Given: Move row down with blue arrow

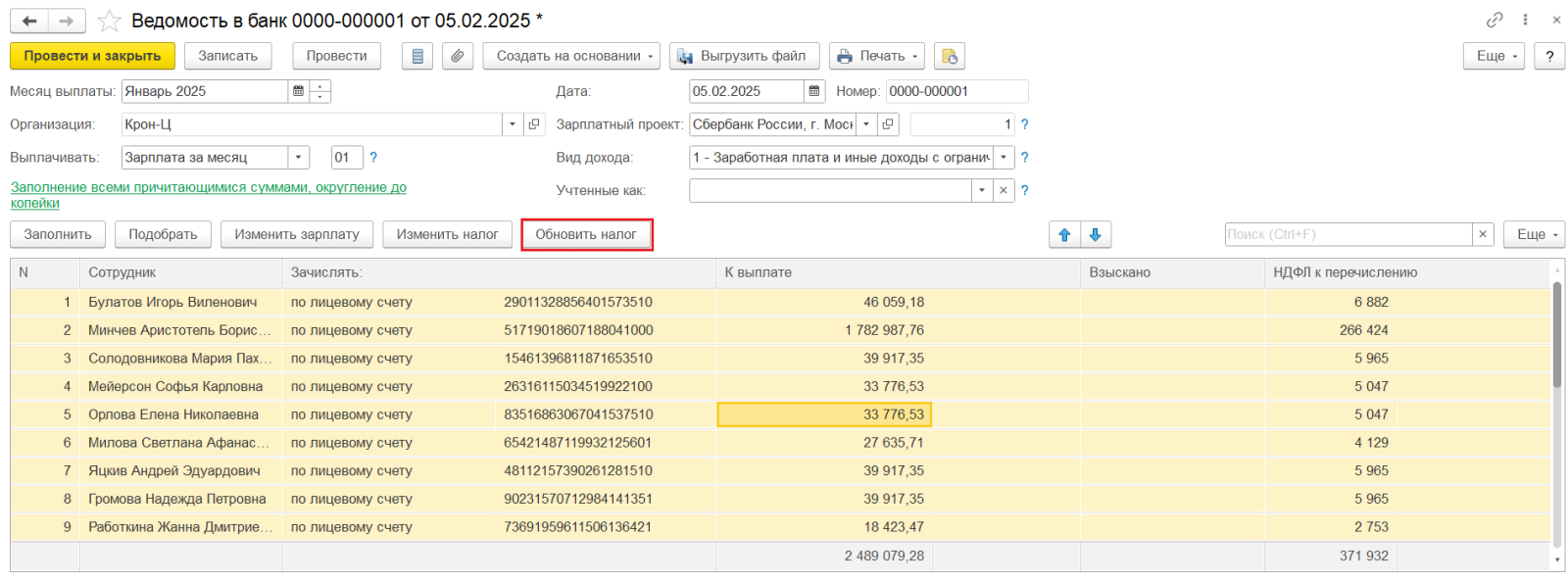Looking at the screenshot, I should 1096,234.
